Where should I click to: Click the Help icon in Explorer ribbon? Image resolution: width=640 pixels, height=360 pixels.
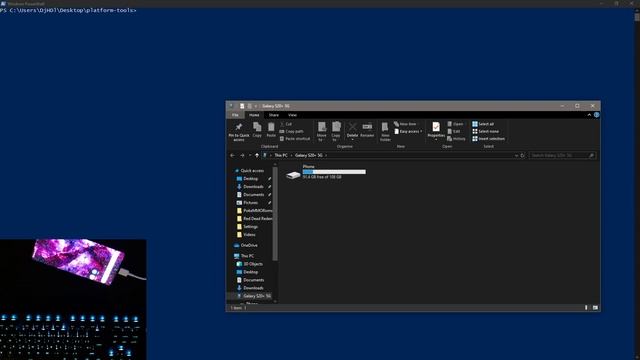[x=596, y=115]
